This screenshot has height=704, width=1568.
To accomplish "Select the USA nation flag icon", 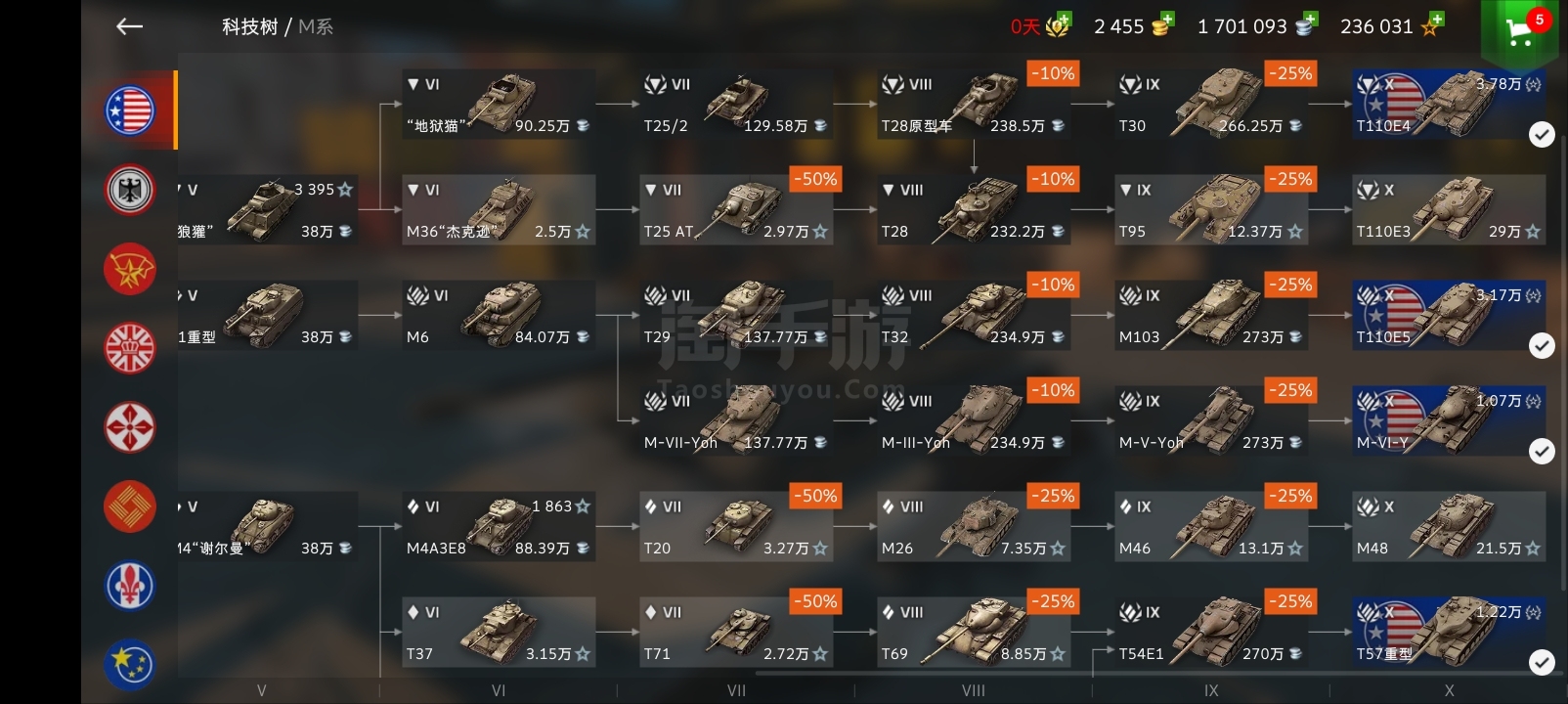I will [x=130, y=110].
